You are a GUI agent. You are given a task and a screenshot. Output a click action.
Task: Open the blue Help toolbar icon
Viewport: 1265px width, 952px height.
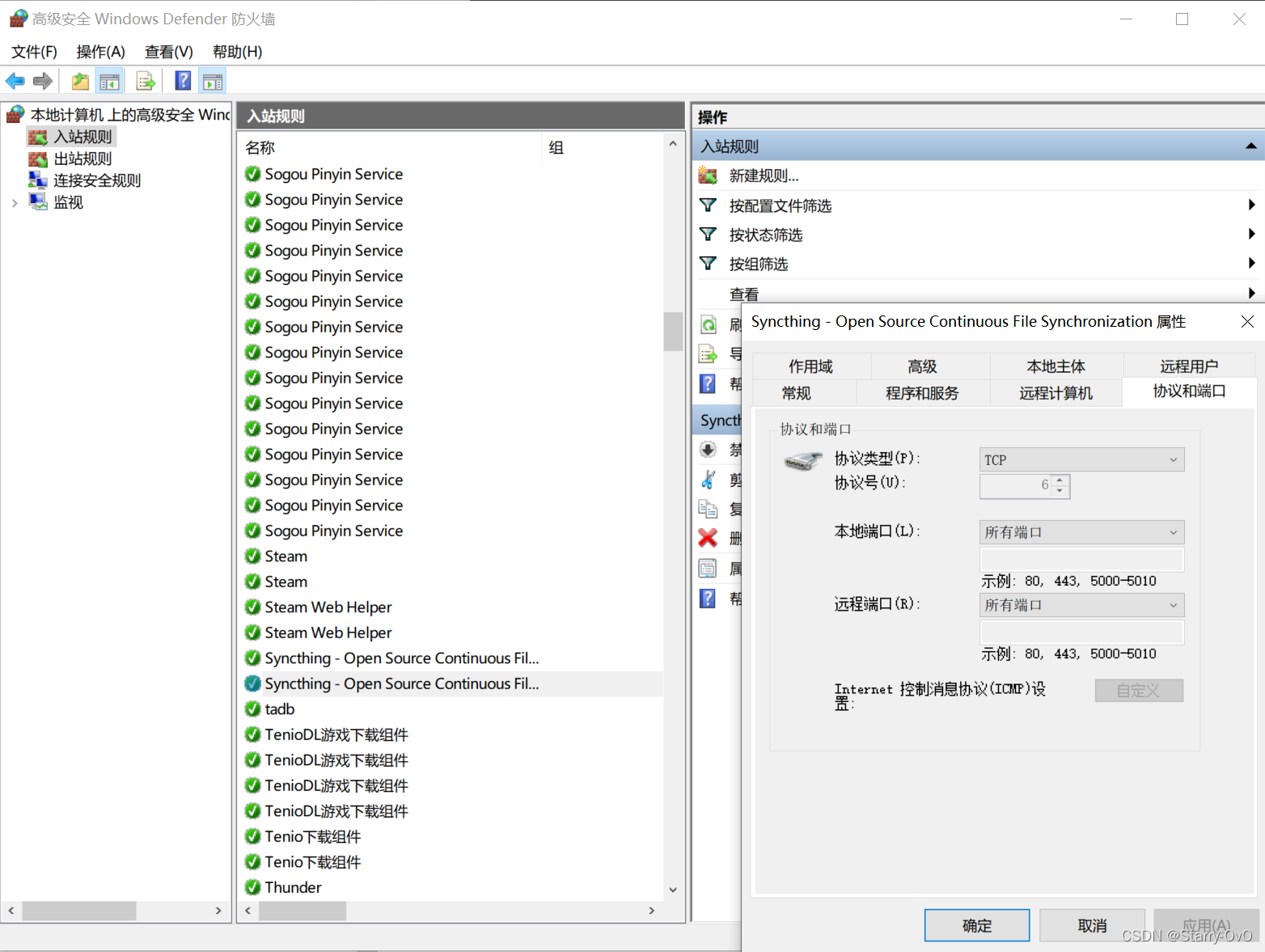pos(184,81)
